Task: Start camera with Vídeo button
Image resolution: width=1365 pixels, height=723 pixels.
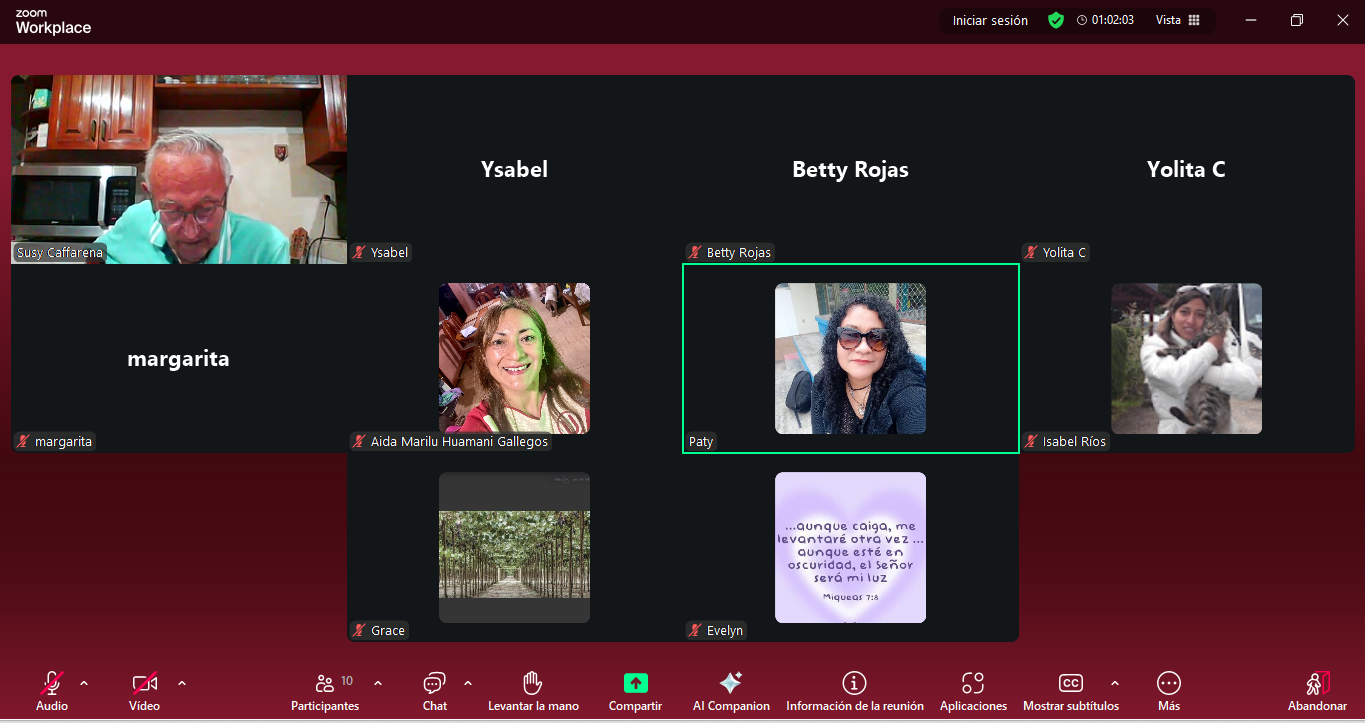Action: click(x=144, y=691)
